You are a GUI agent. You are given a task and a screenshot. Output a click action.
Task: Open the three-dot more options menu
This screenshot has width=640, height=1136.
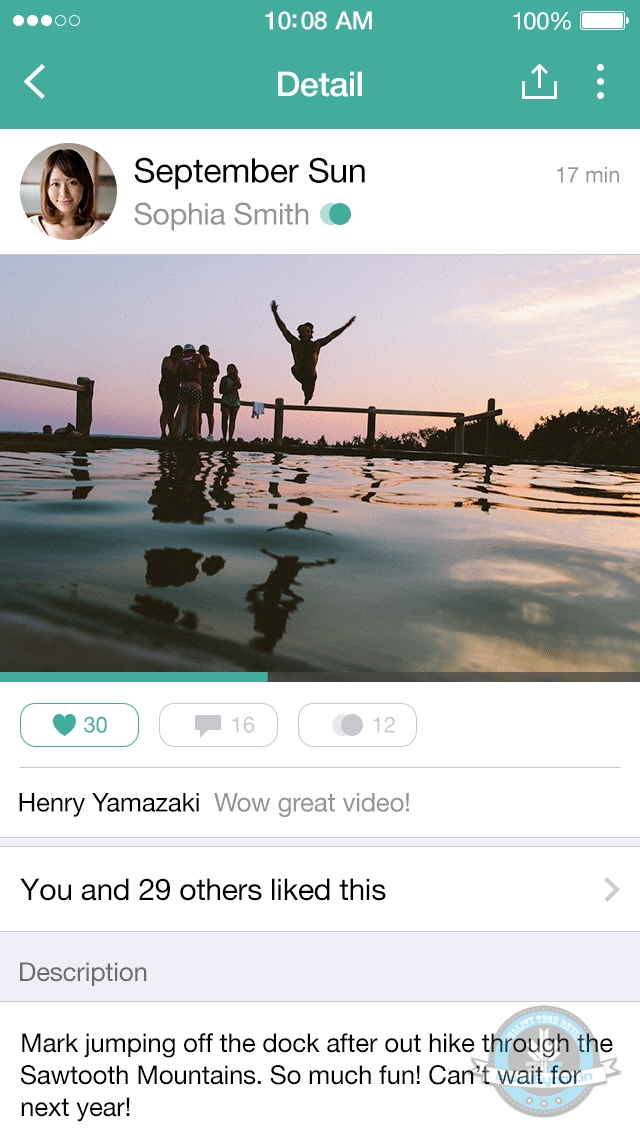coord(600,82)
